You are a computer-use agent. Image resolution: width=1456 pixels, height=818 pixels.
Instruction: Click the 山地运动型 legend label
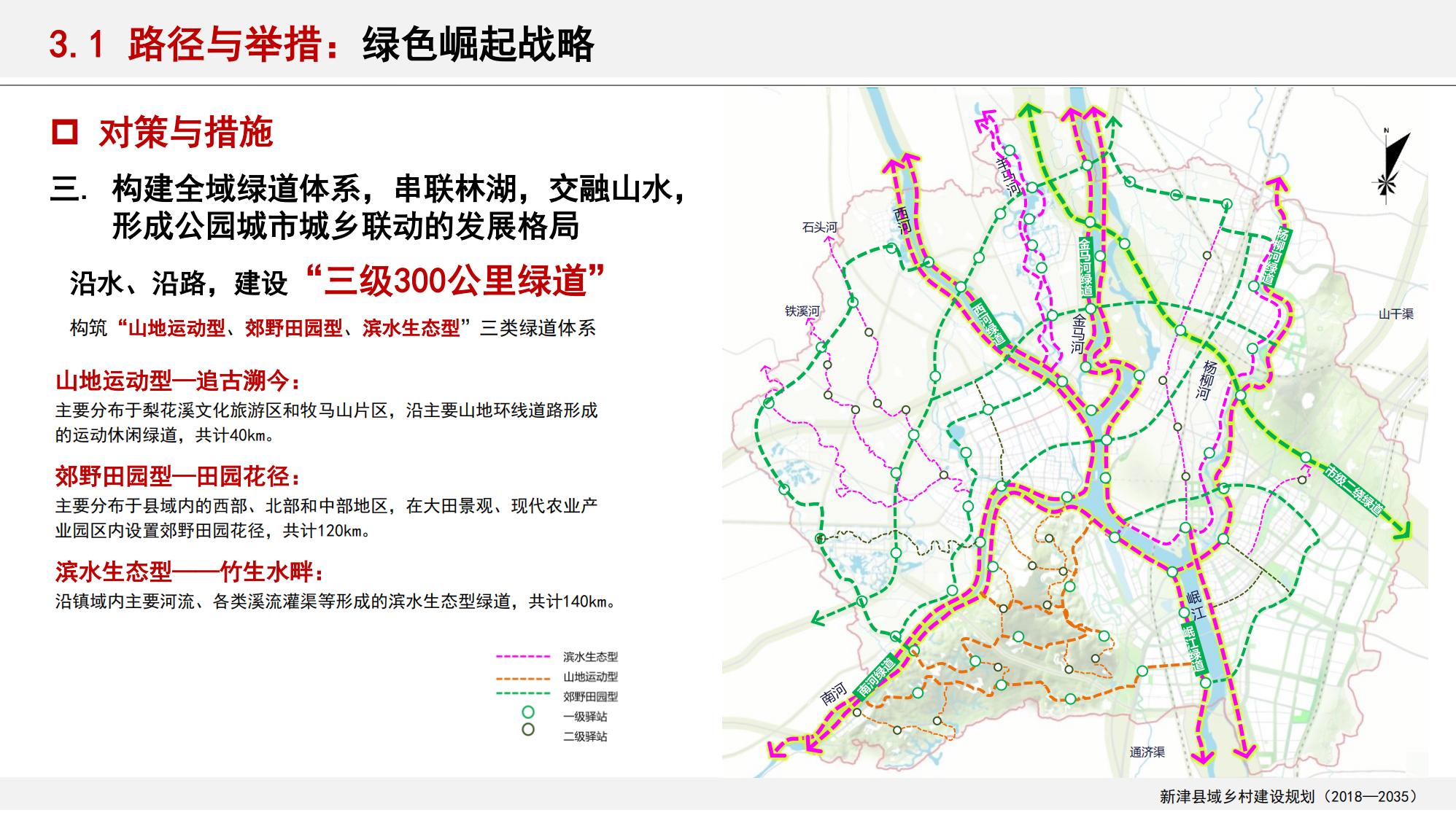(590, 677)
